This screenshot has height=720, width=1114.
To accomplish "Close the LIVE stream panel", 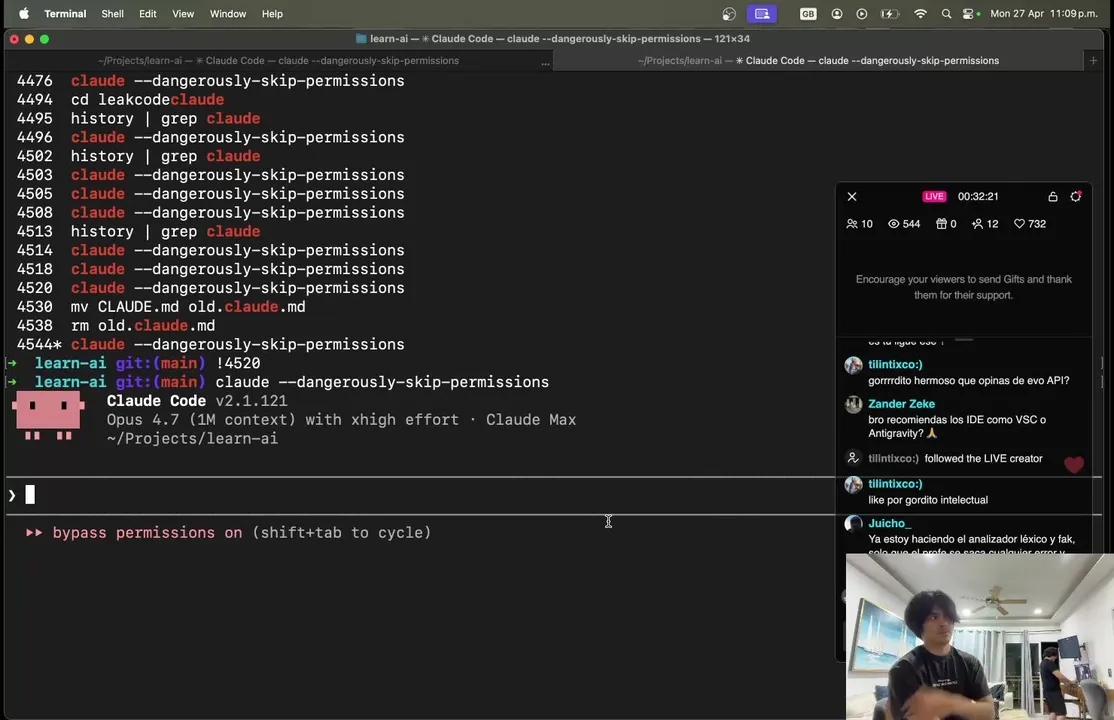I will click(852, 196).
